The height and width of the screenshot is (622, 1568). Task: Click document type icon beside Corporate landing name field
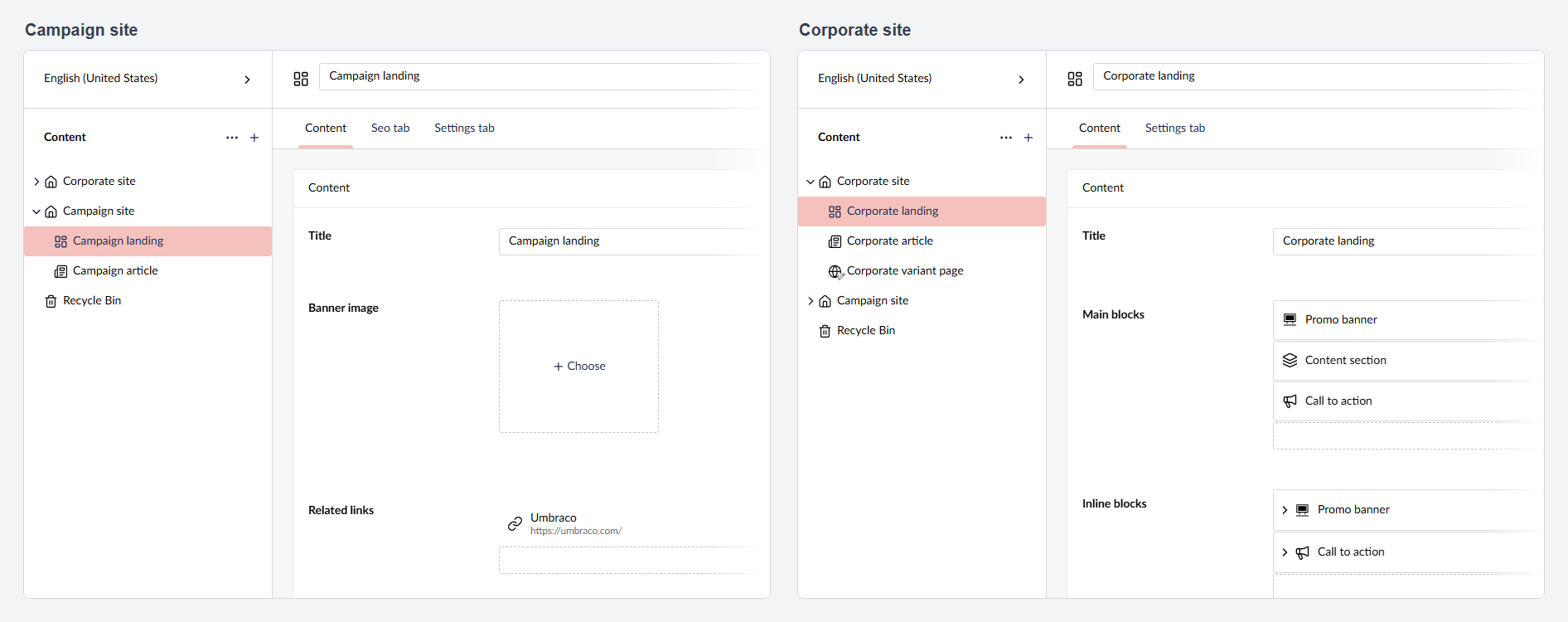1075,79
